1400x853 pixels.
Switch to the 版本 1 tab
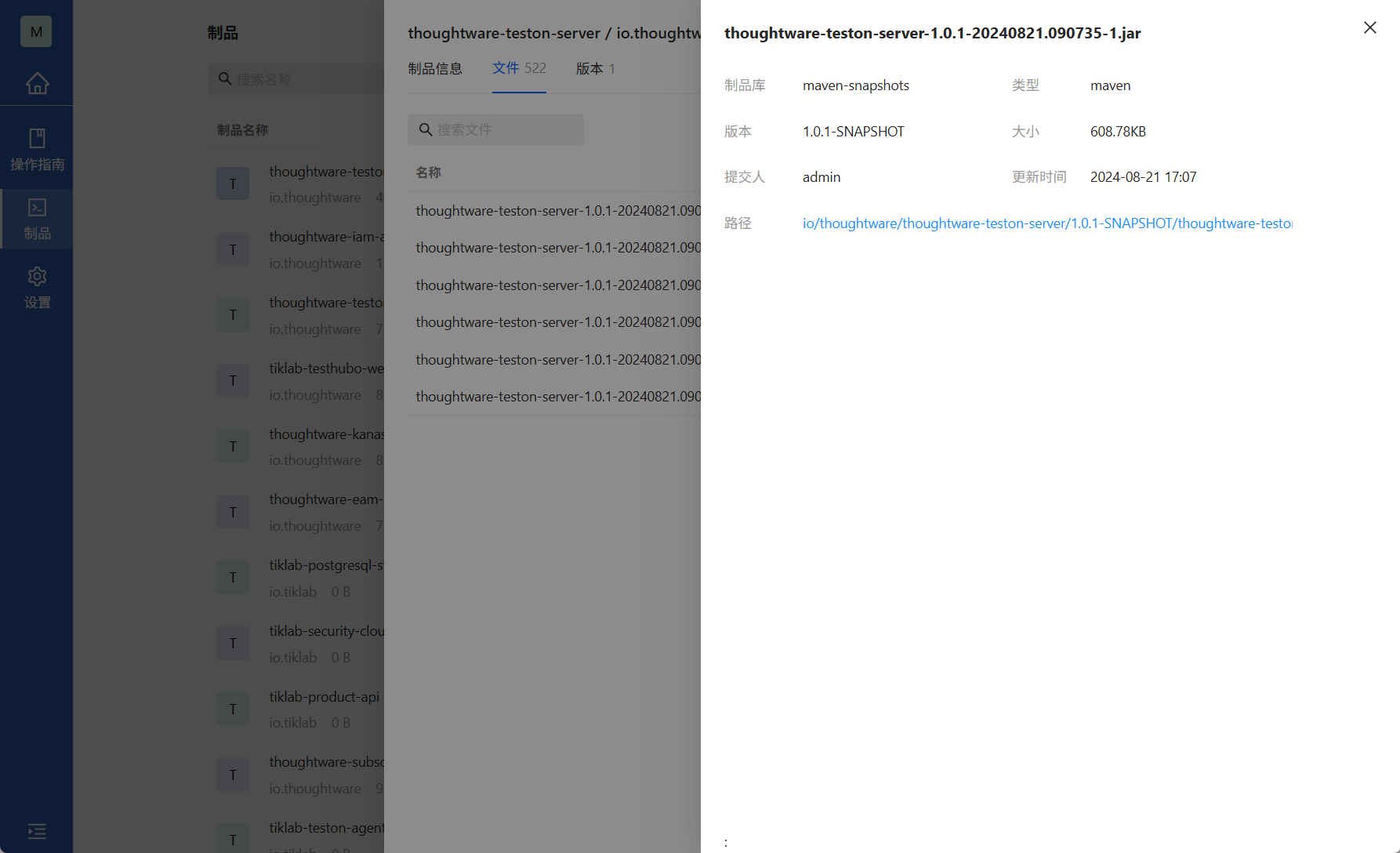pyautogui.click(x=596, y=68)
